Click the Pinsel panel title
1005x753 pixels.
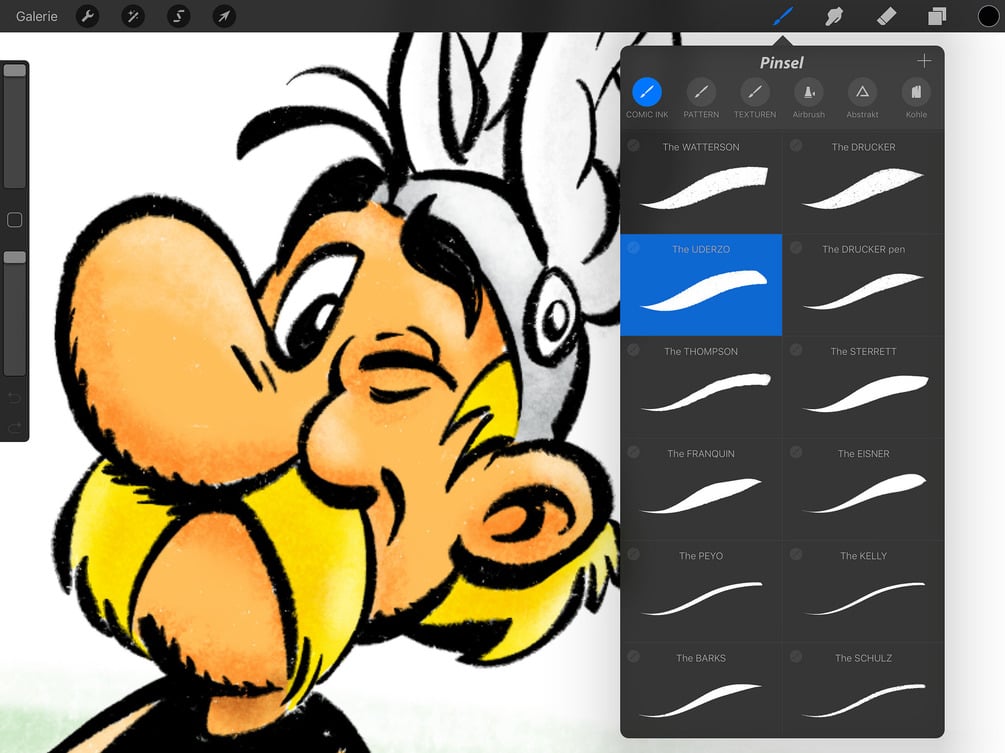[781, 63]
